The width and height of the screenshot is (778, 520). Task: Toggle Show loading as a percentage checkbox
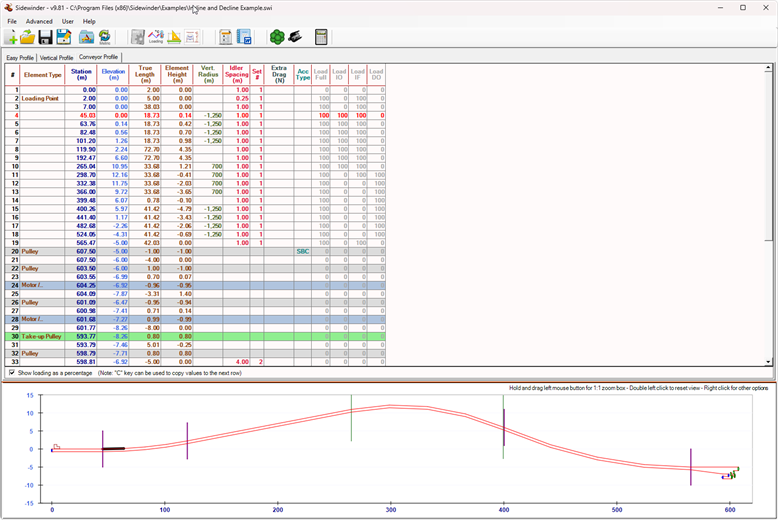(11, 372)
